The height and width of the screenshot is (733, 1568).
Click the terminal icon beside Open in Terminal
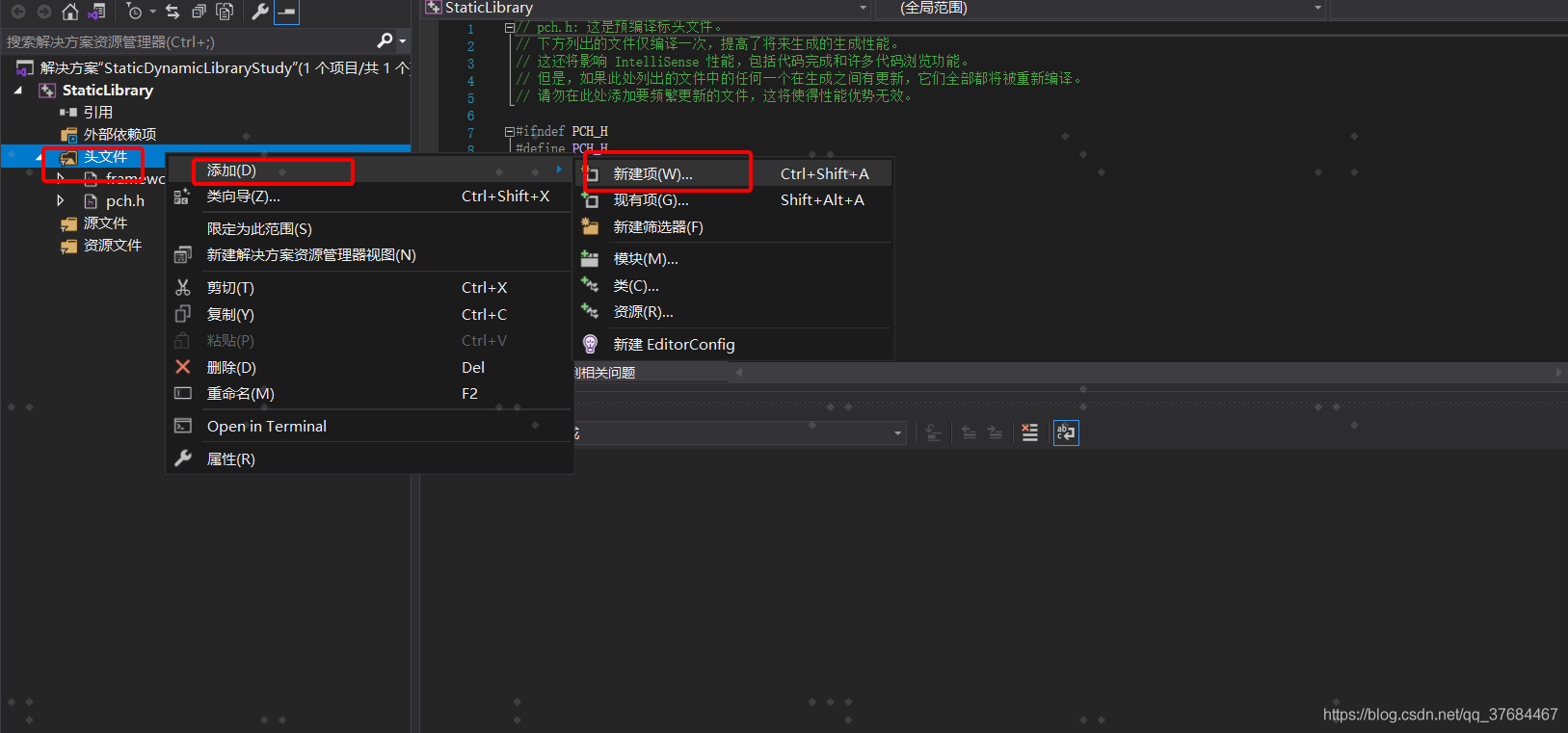[x=182, y=426]
